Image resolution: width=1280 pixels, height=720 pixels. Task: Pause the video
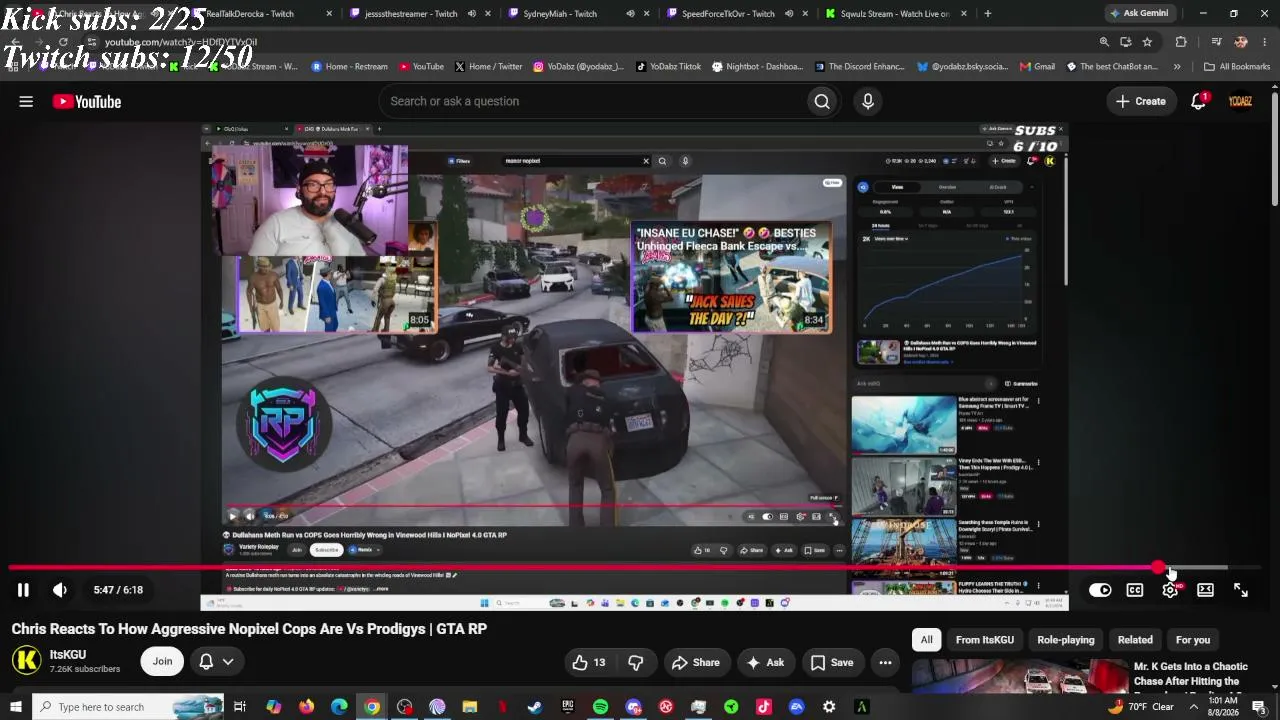pos(23,590)
